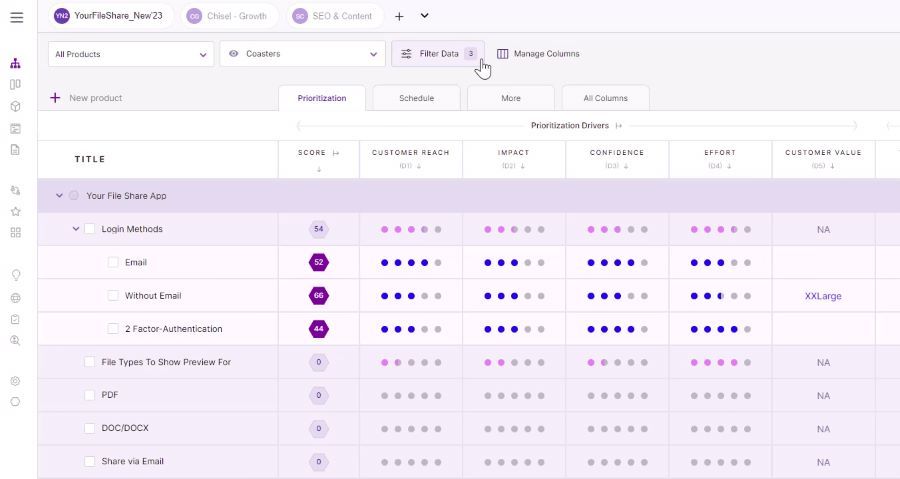The height and width of the screenshot is (479, 900).
Task: Open the All Products dropdown
Action: (131, 54)
